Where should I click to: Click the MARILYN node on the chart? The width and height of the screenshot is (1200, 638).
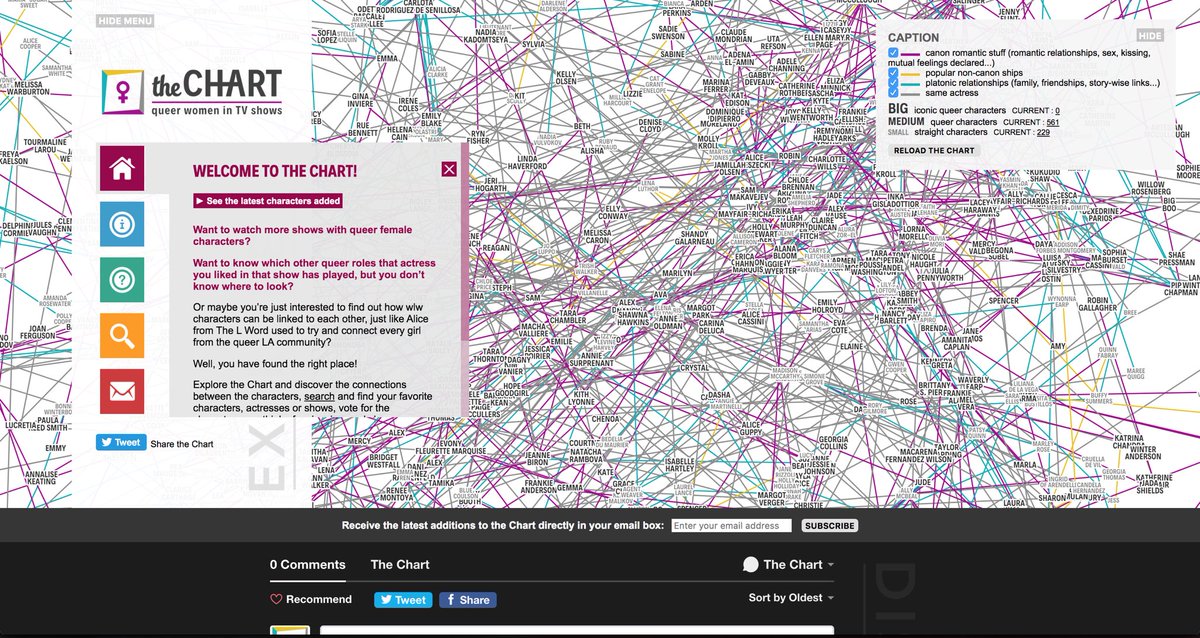pos(677,272)
